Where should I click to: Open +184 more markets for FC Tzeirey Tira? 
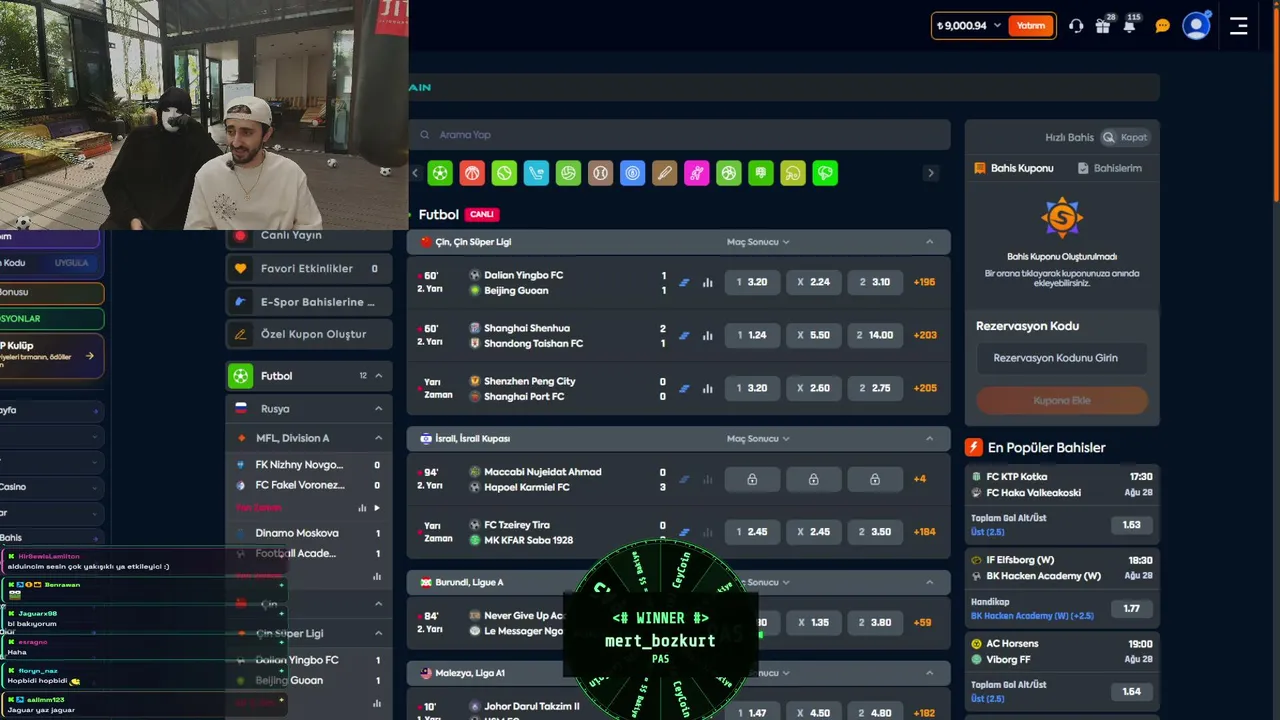tap(924, 532)
